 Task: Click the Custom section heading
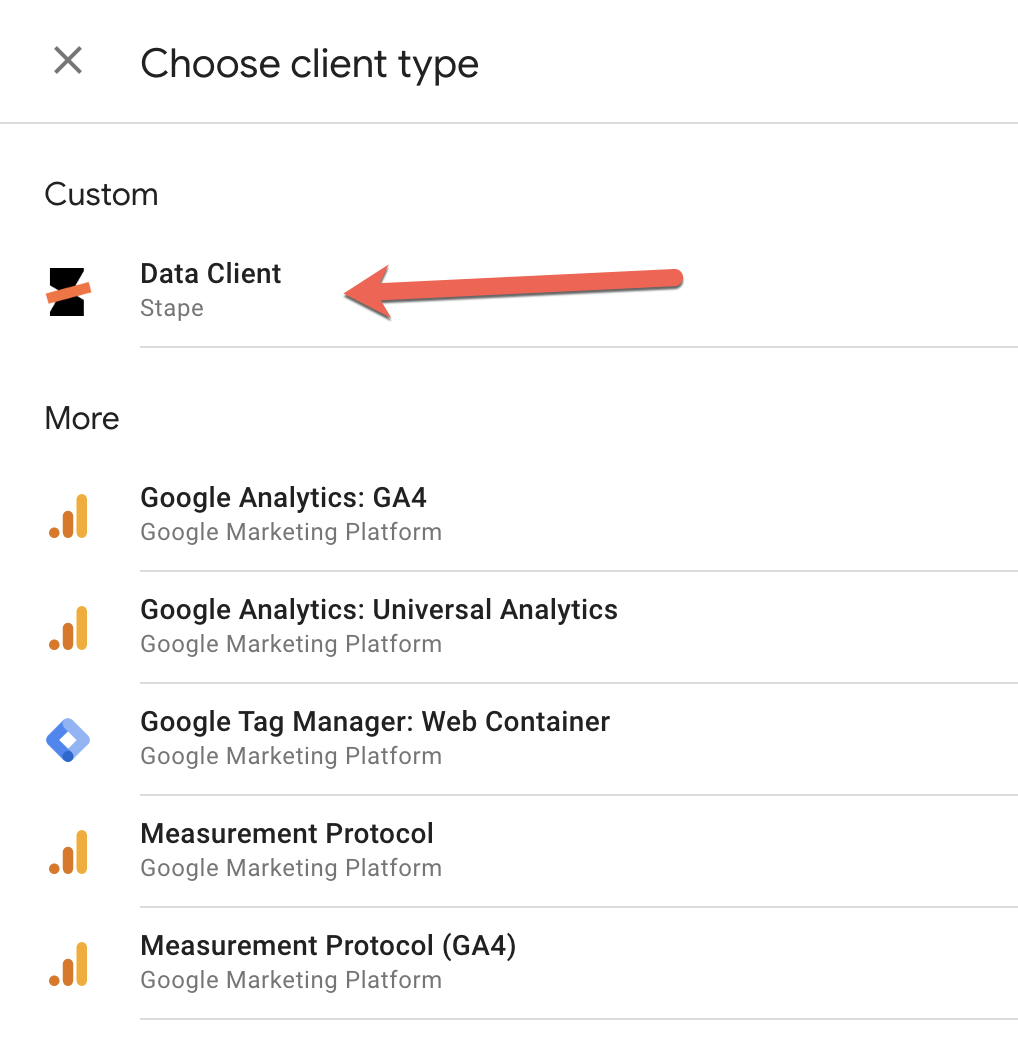click(x=101, y=194)
